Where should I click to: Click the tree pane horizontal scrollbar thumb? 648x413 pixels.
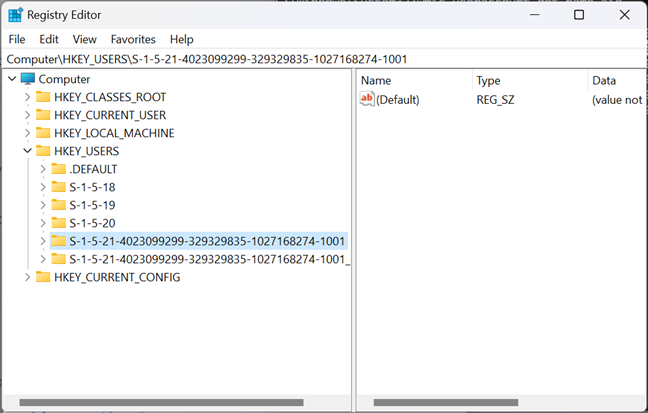point(161,402)
